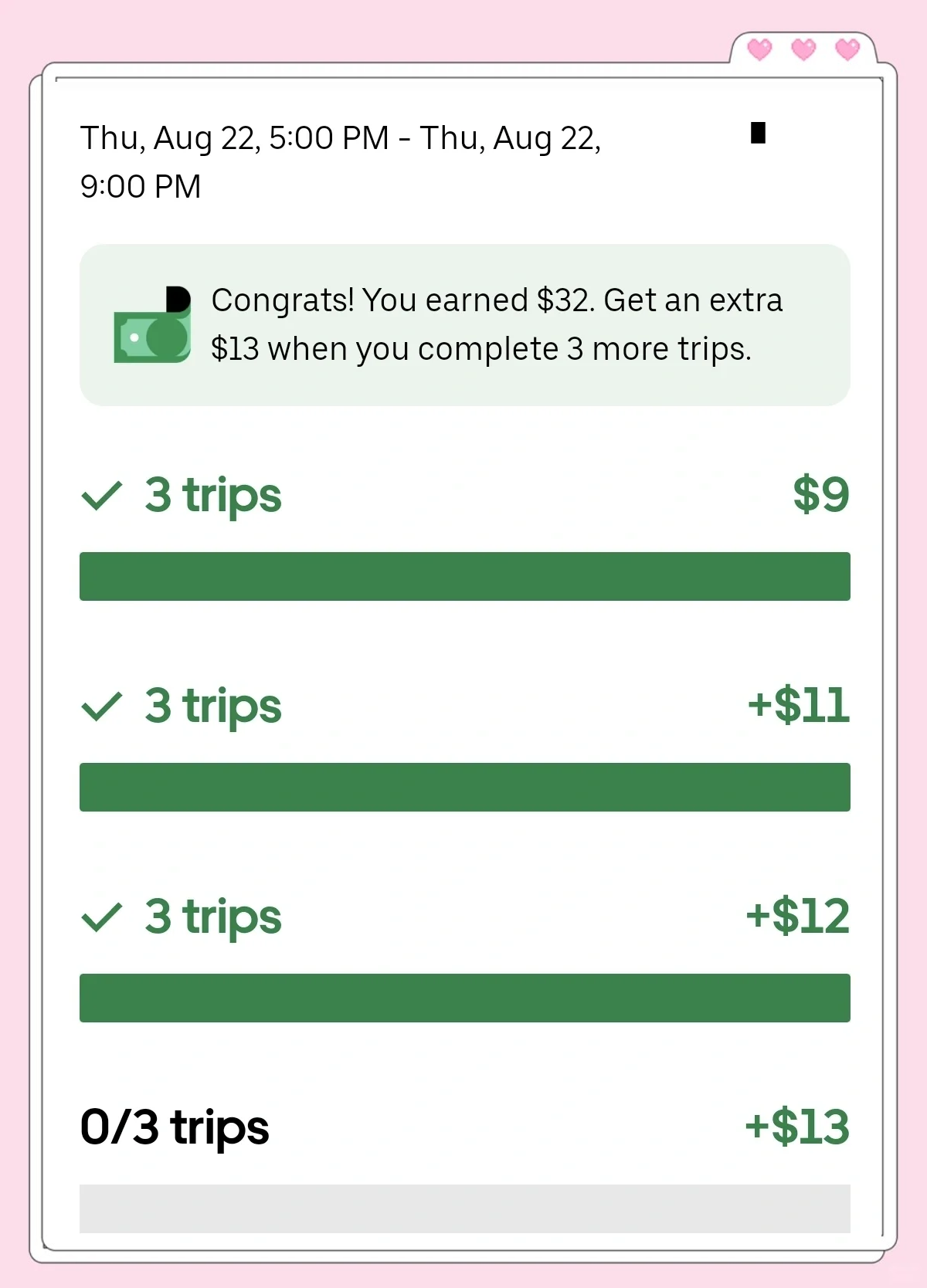Screen dimensions: 927x1288
Task: Click the green cash bill icon
Action: tap(152, 325)
